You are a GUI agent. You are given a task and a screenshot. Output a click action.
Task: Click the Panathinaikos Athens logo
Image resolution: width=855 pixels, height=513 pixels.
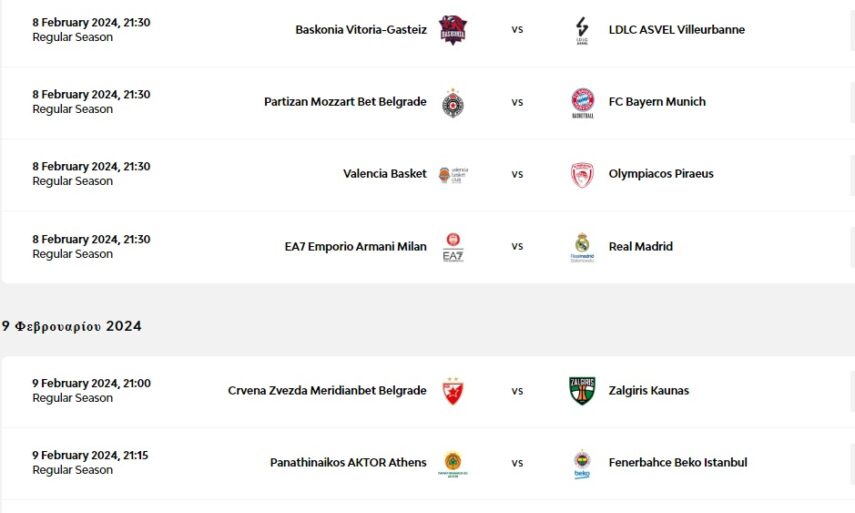453,463
